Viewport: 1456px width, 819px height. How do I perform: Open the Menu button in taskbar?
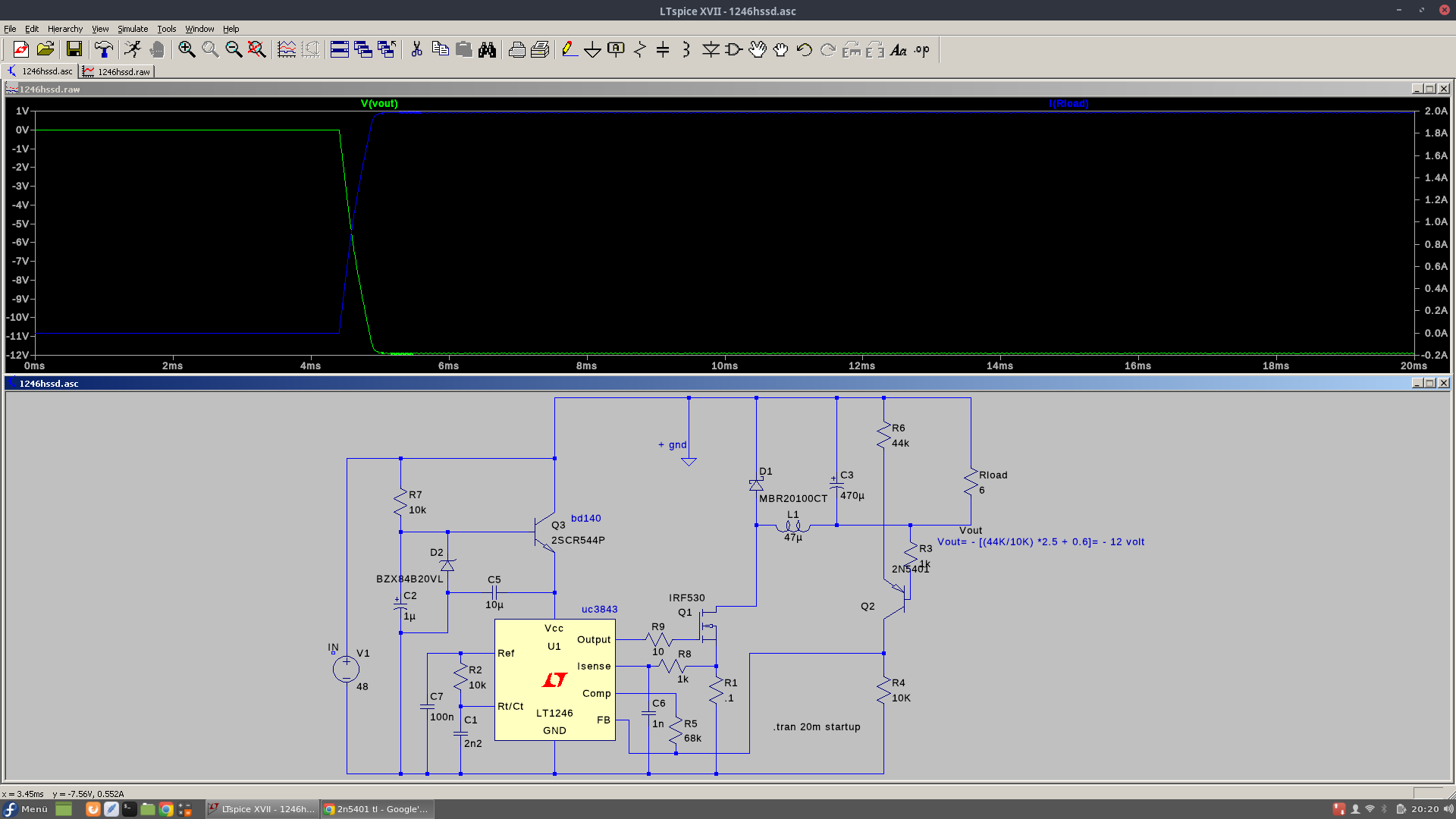coord(26,809)
